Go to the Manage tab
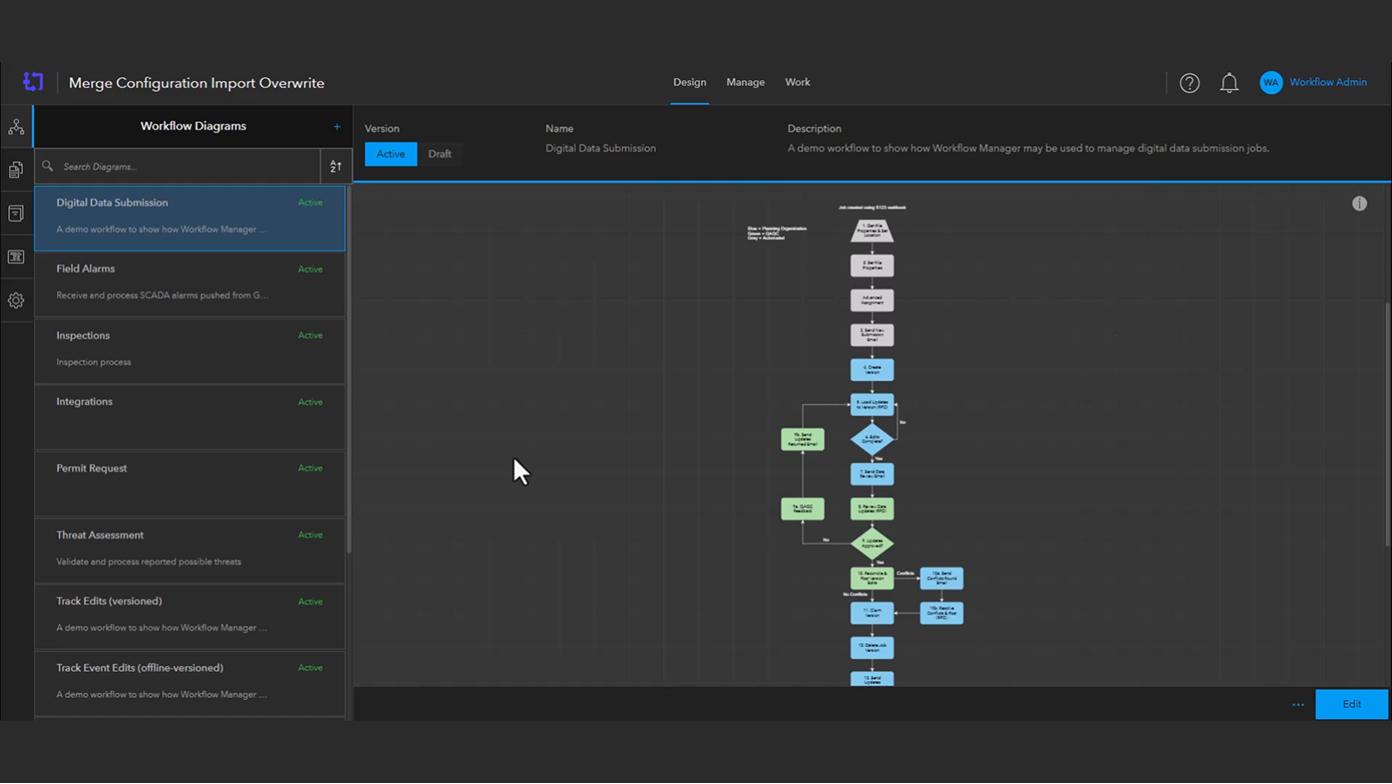The image size is (1392, 784). 745,83
